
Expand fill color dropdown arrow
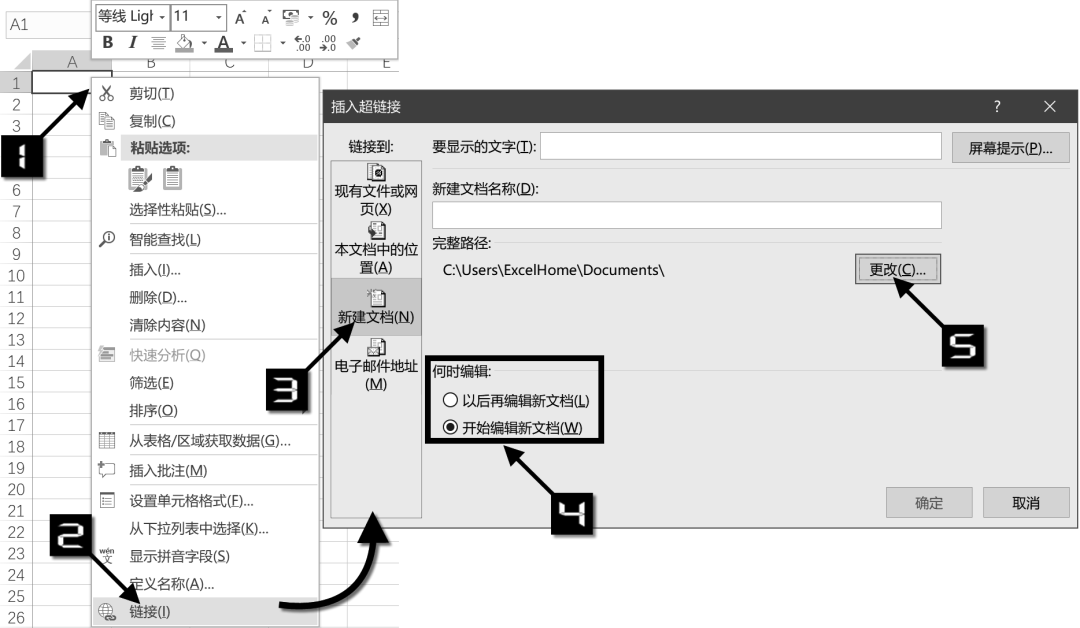click(x=204, y=43)
